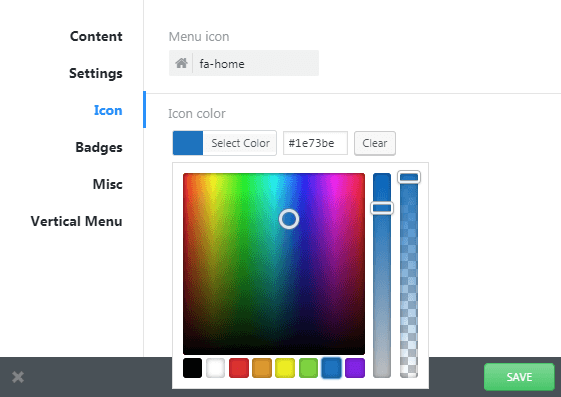
Task: Save the menu item settings
Action: tap(519, 377)
